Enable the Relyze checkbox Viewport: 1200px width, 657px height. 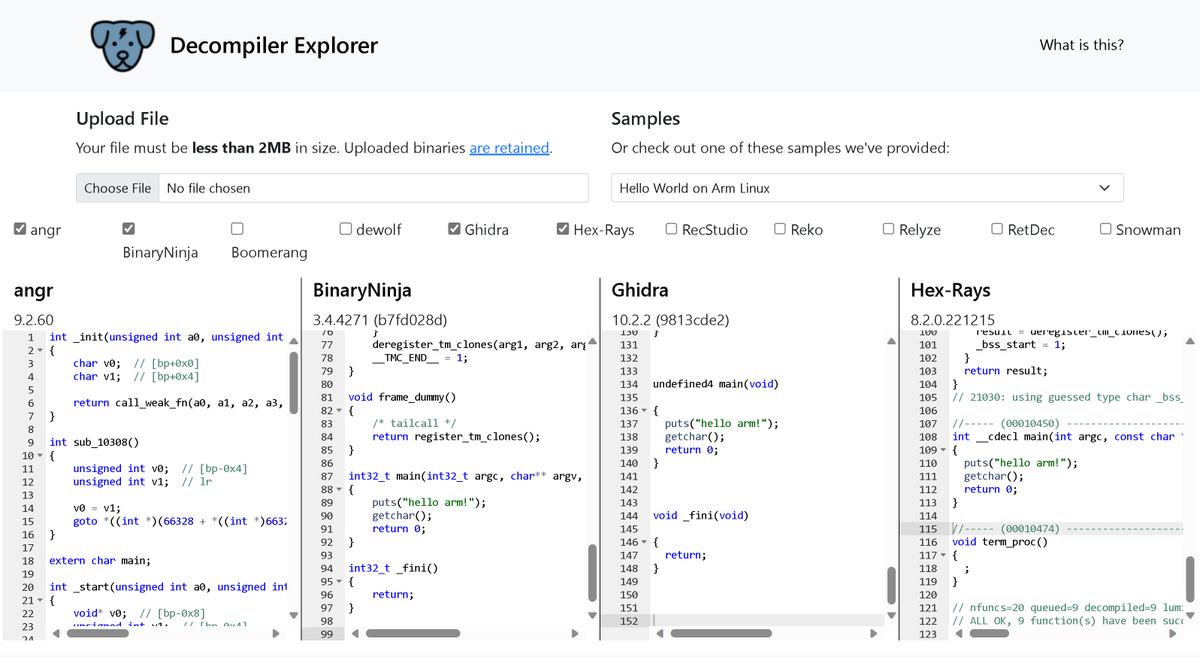(888, 229)
